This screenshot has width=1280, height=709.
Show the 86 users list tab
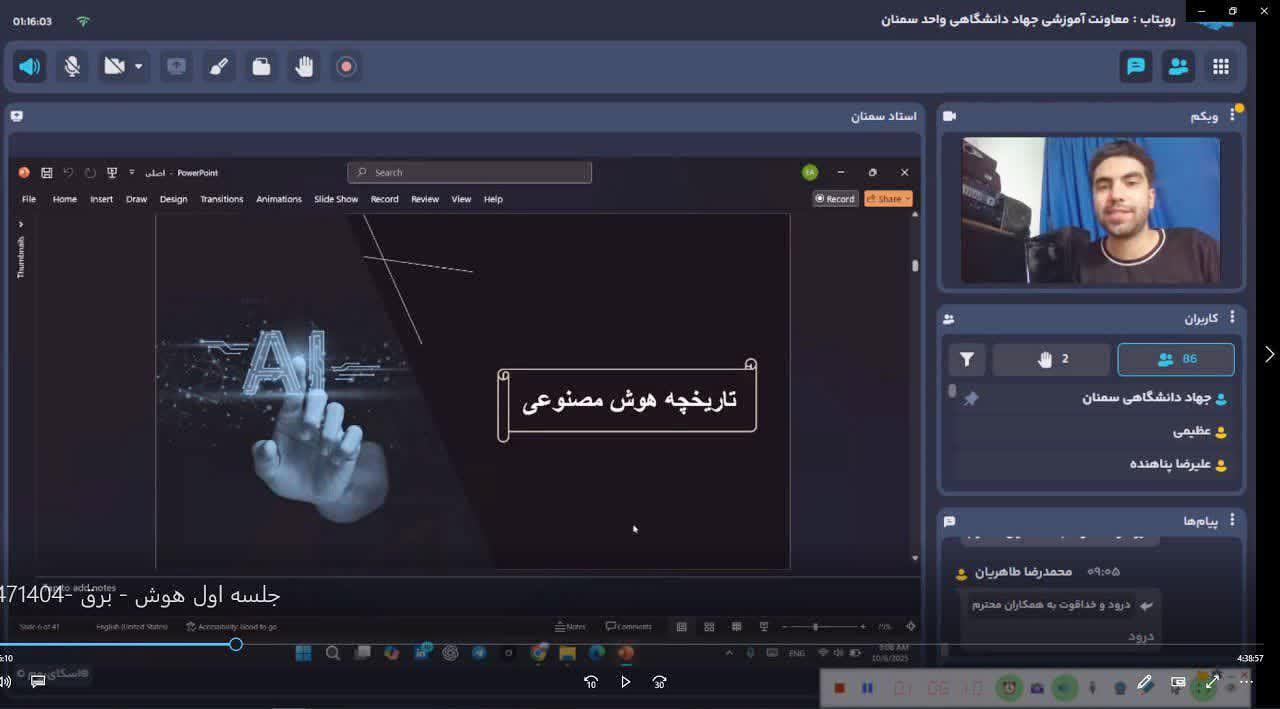click(x=1175, y=359)
